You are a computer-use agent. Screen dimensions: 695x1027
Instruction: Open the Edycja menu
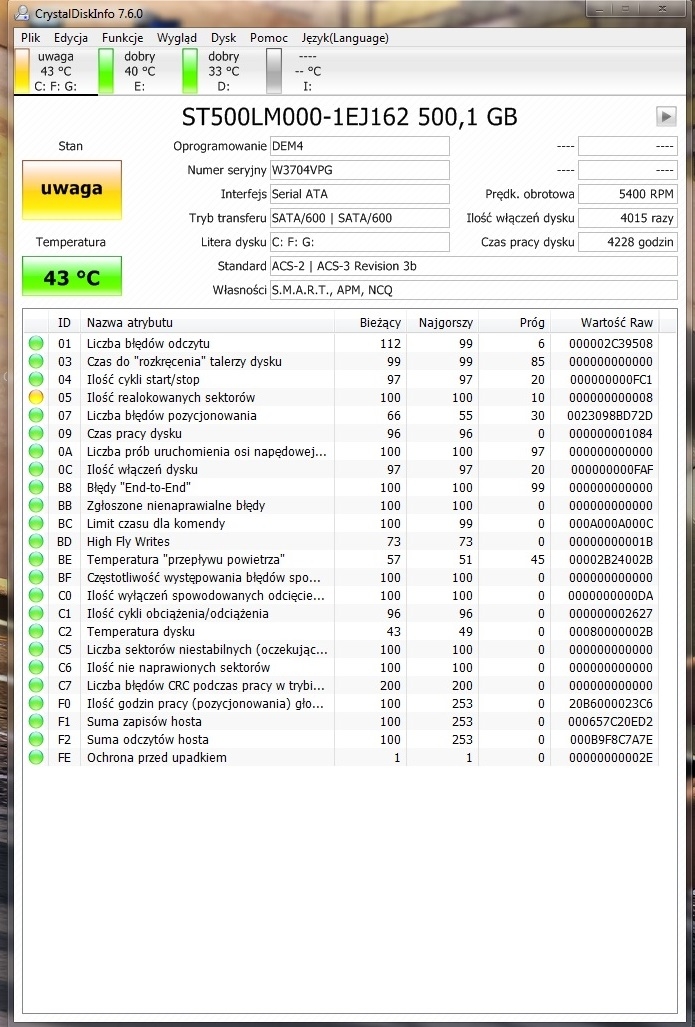pos(71,38)
